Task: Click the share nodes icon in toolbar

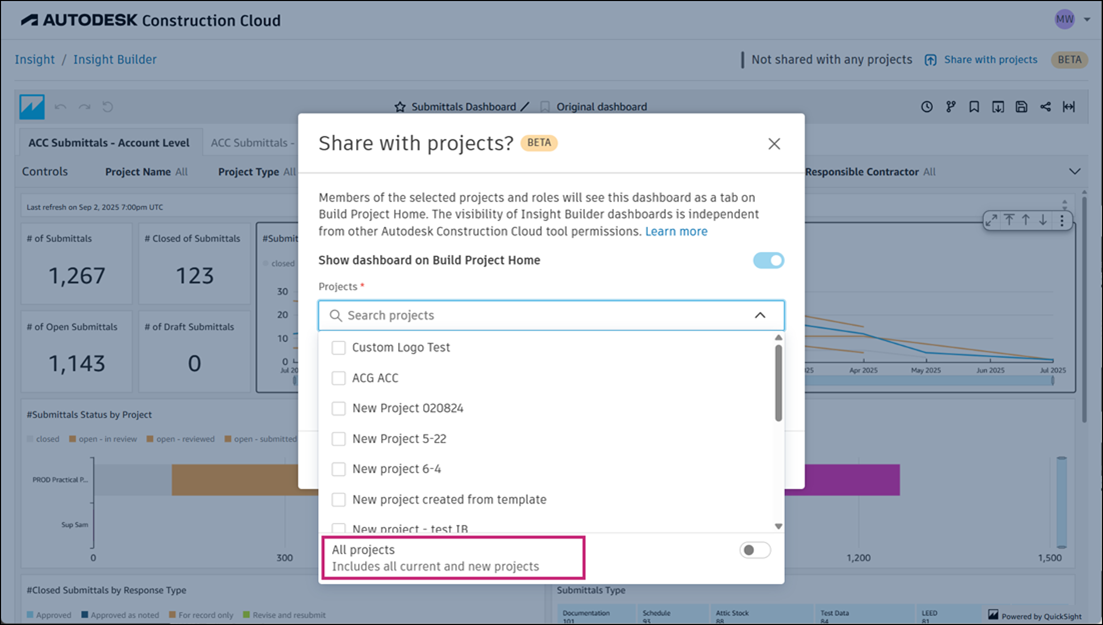Action: pyautogui.click(x=1045, y=107)
